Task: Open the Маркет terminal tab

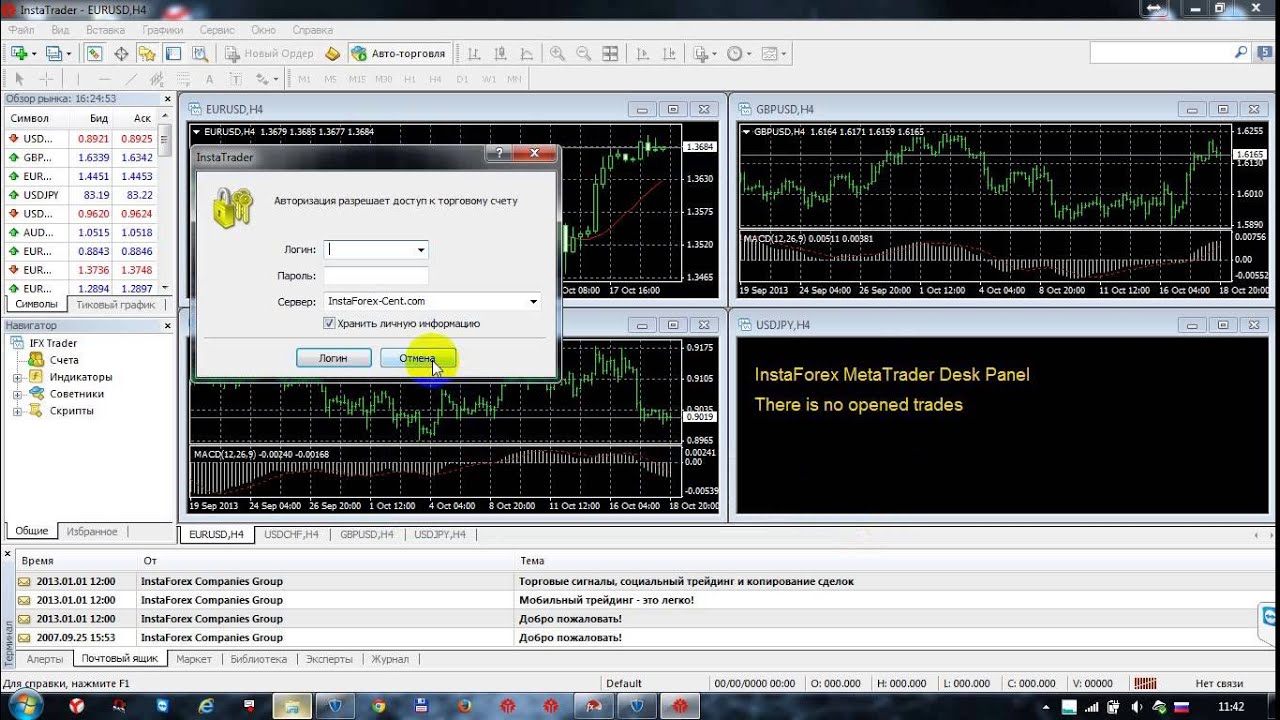Action: [x=194, y=659]
